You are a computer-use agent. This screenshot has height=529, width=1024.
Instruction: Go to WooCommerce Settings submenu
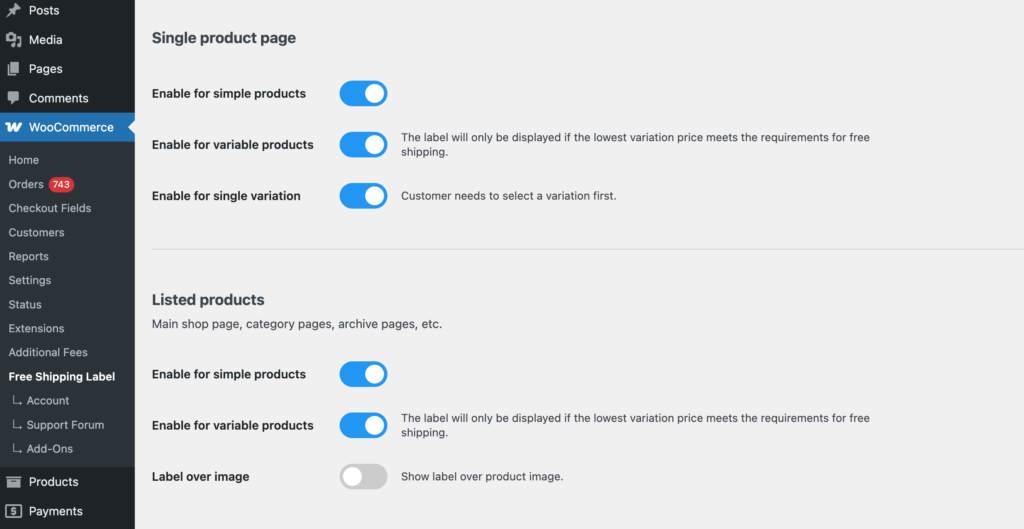click(30, 280)
